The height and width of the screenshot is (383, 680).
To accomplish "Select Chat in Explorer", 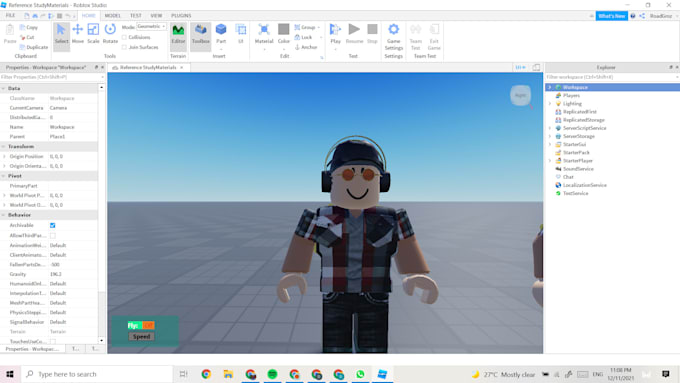I will click(568, 177).
